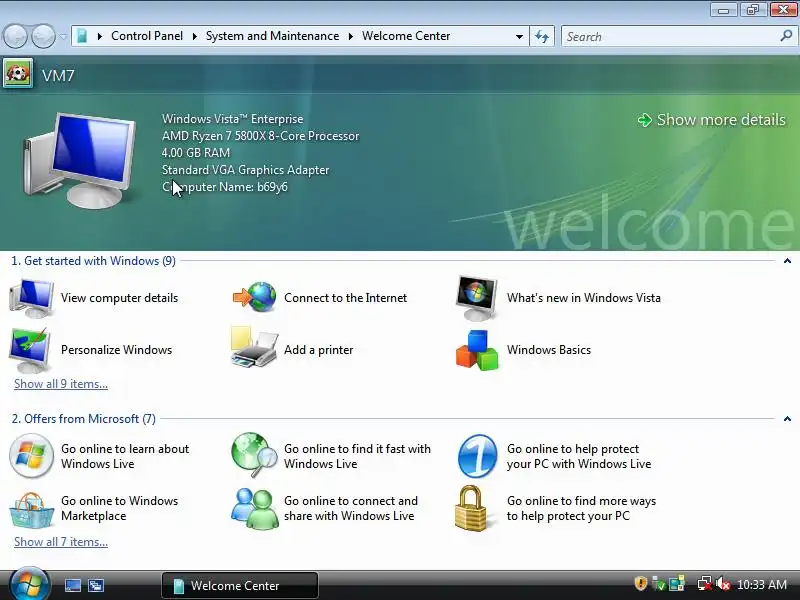Image resolution: width=800 pixels, height=600 pixels.
Task: Click the muted volume tray icon
Action: click(722, 584)
